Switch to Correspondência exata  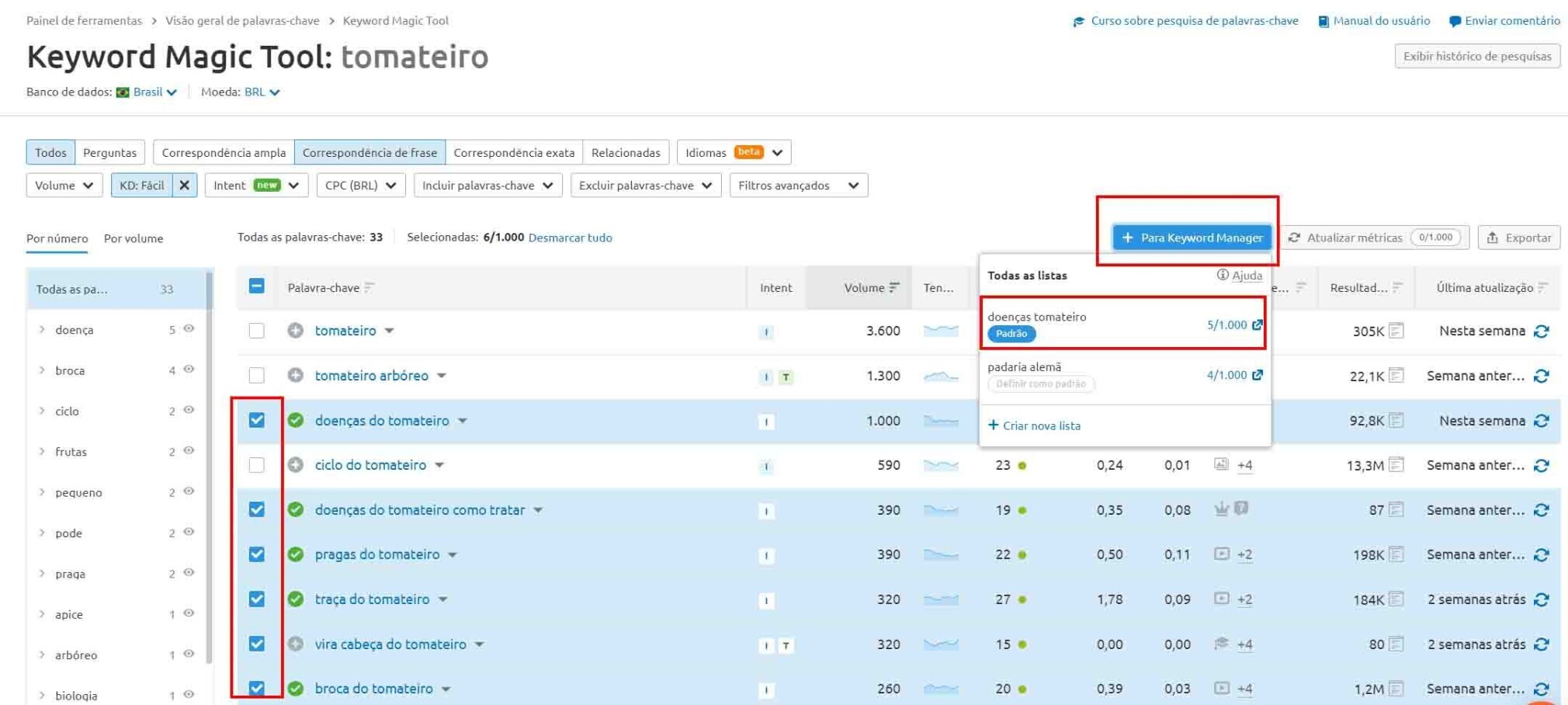point(514,153)
